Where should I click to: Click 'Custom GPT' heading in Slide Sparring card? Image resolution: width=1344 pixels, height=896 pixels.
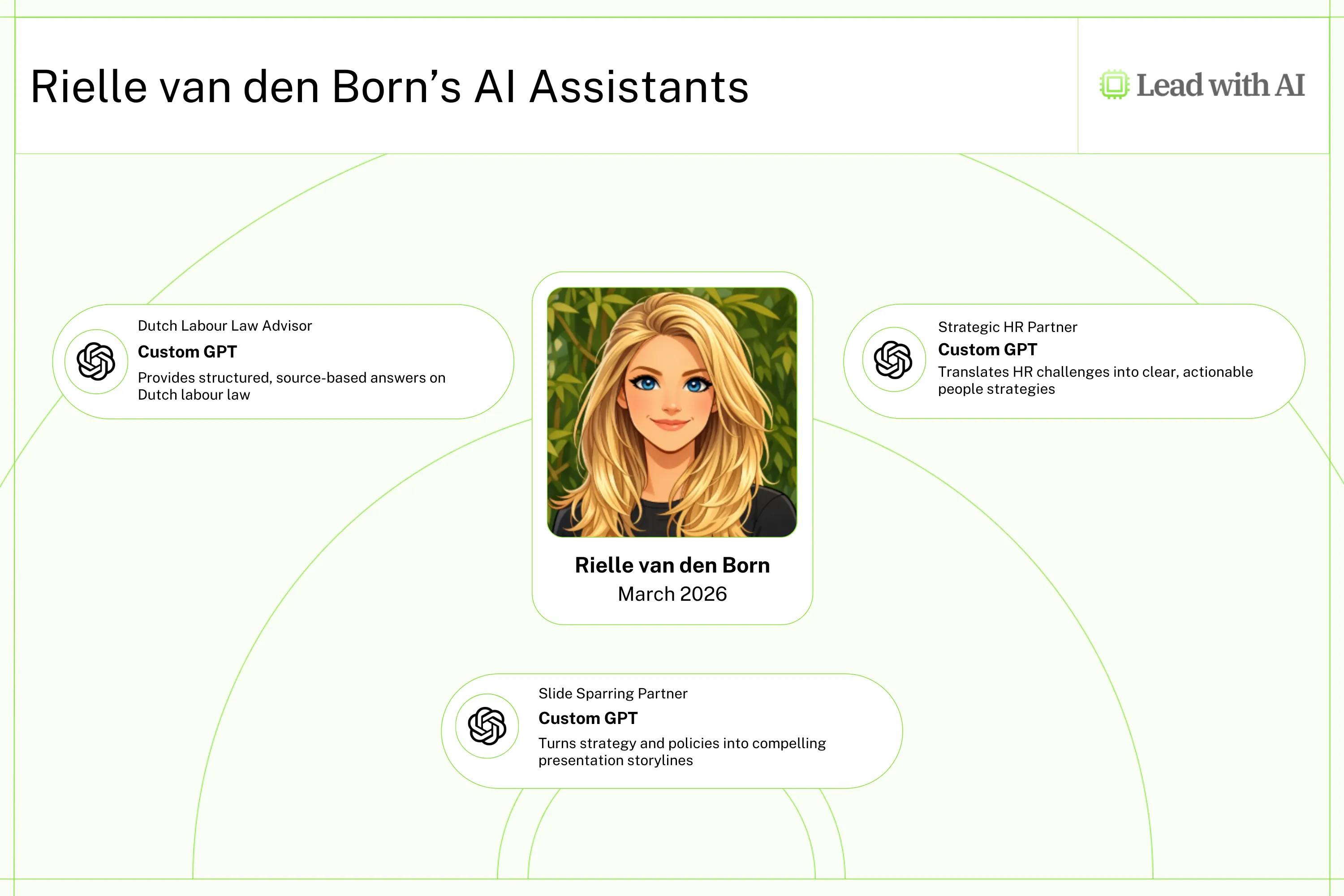[x=587, y=718]
